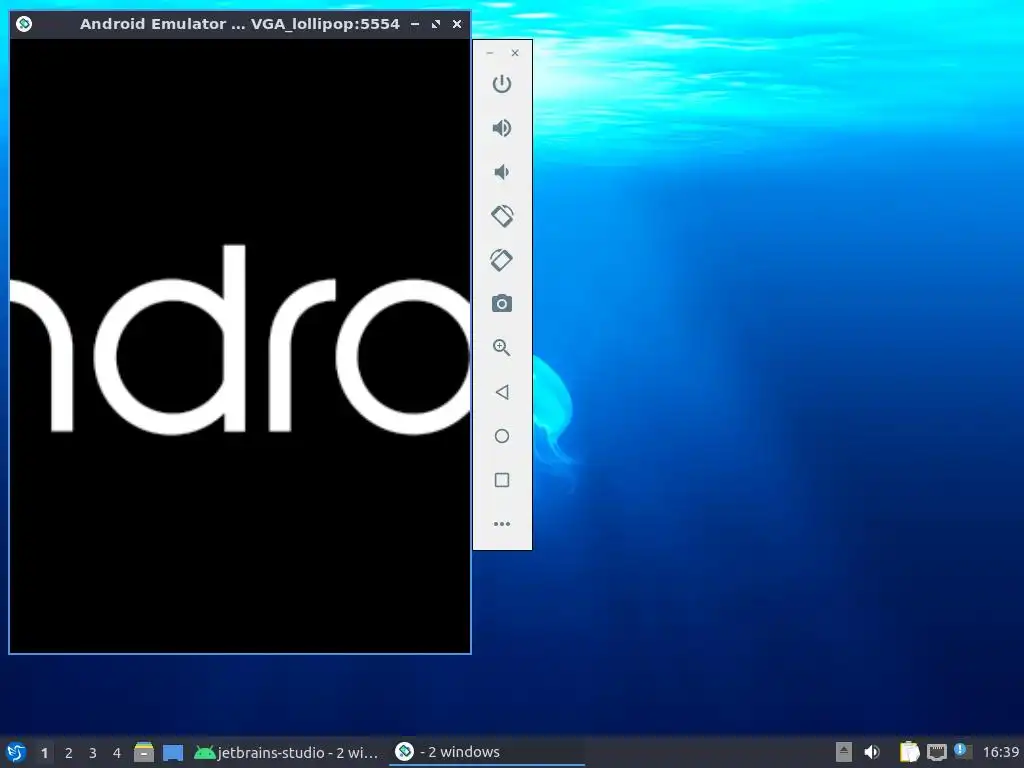Open removable media eject tray icon
This screenshot has width=1024, height=768.
844,752
